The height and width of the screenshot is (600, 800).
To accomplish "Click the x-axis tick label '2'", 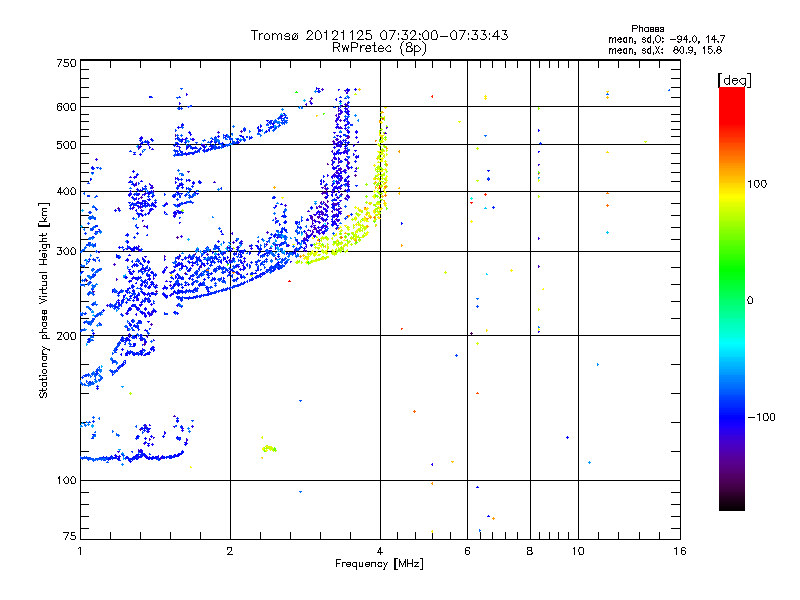I will [x=230, y=551].
